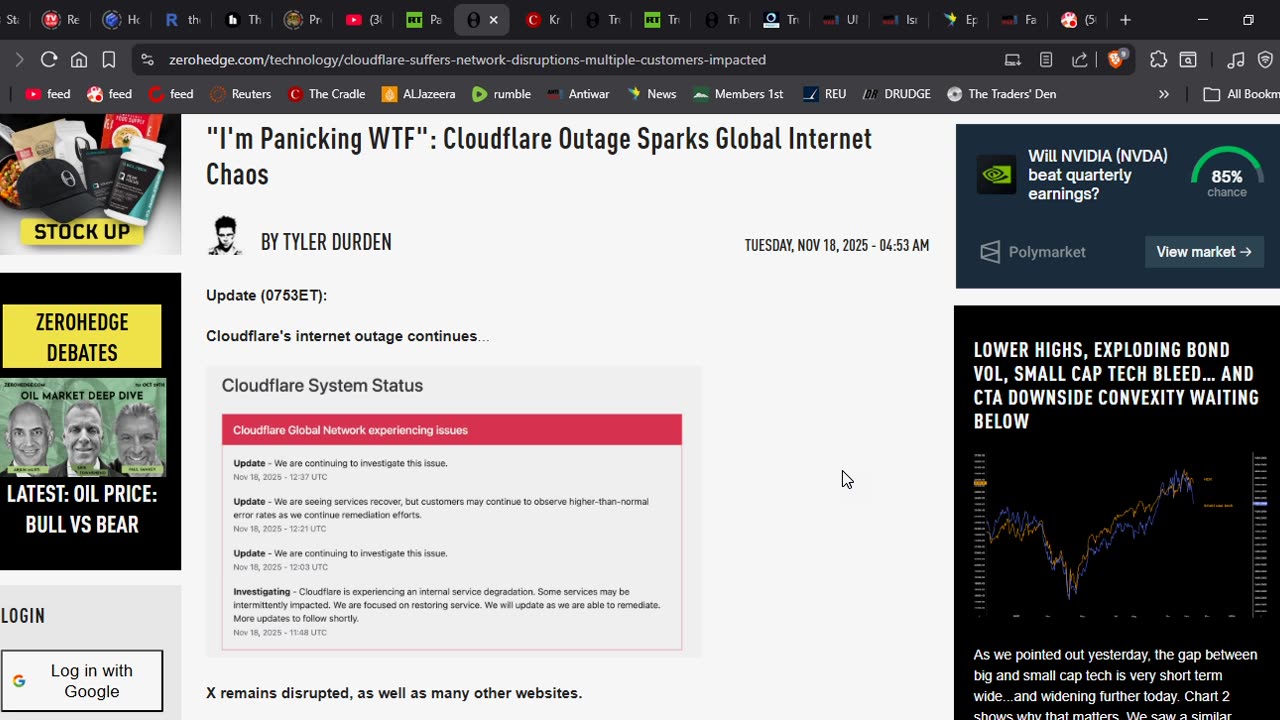Click the View market button
Screen dimensions: 1280x720
[1204, 252]
